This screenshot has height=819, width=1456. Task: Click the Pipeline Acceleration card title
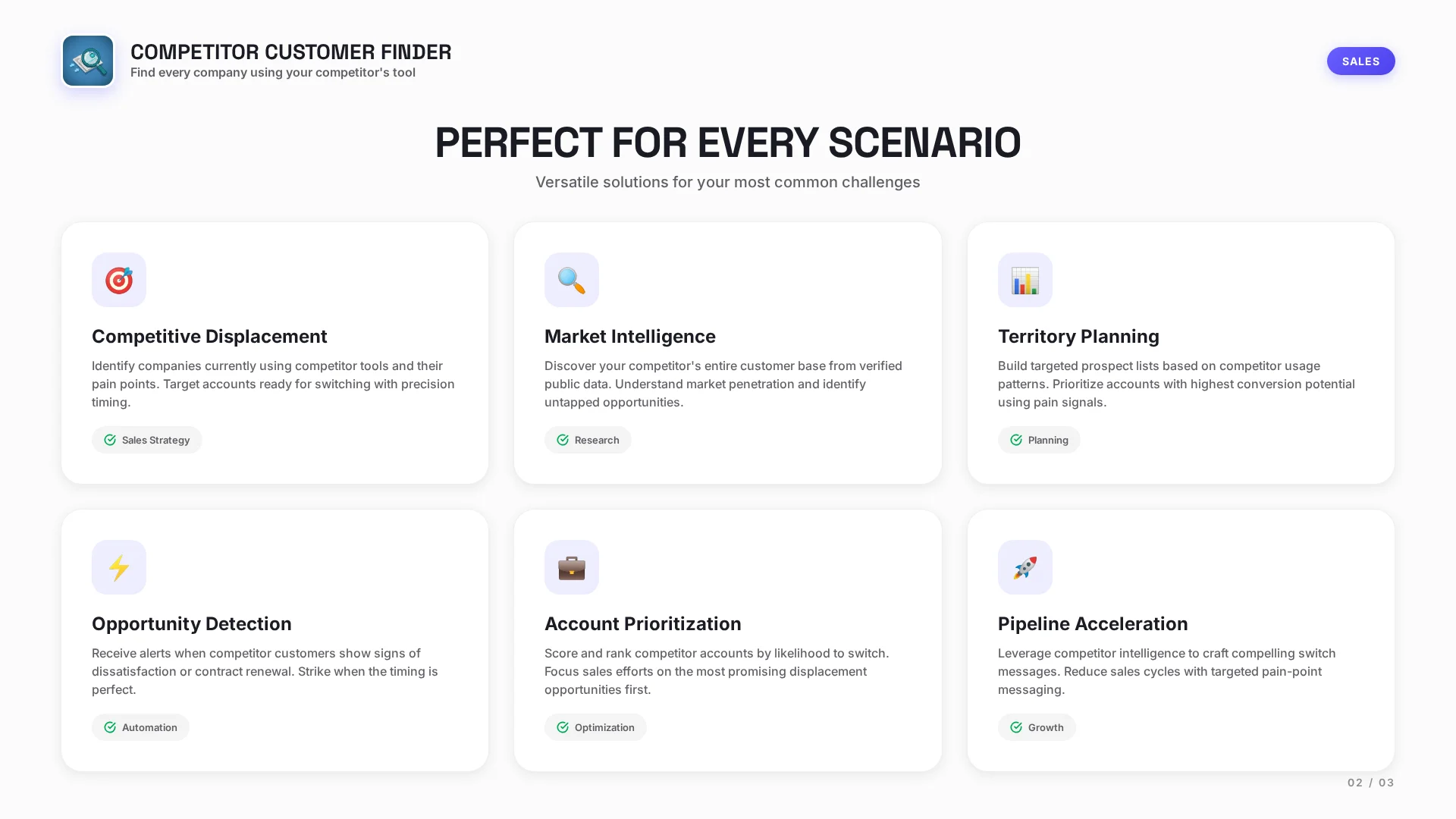point(1092,623)
